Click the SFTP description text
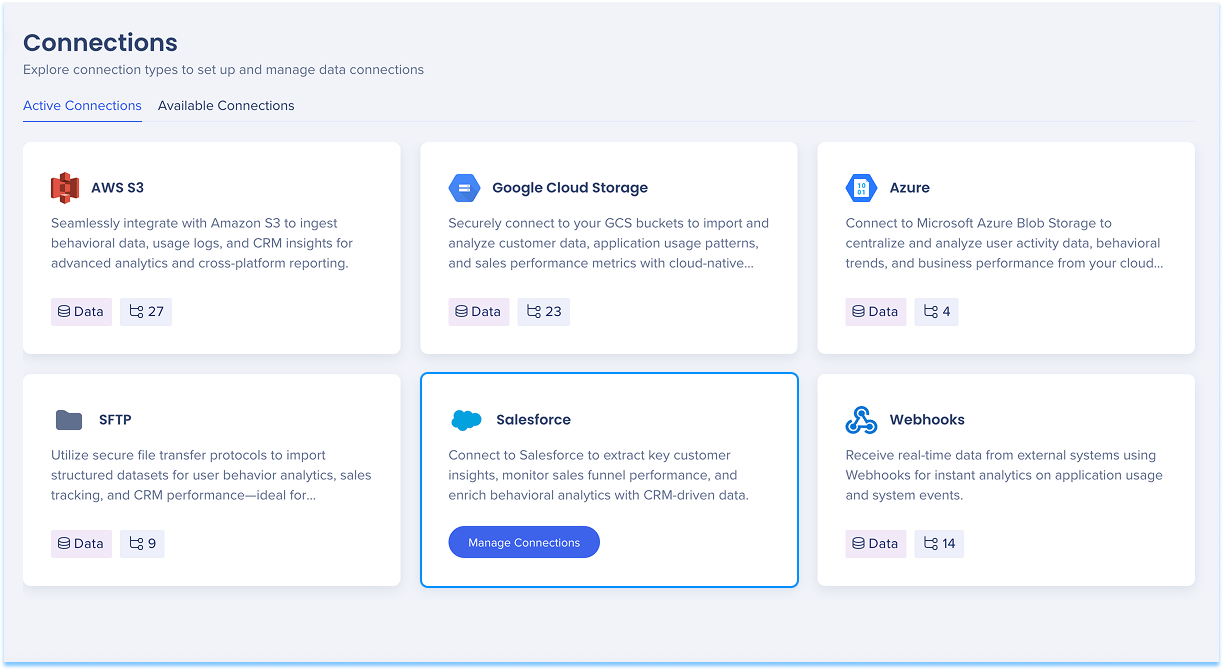The width and height of the screenshot is (1223, 670). 211,475
